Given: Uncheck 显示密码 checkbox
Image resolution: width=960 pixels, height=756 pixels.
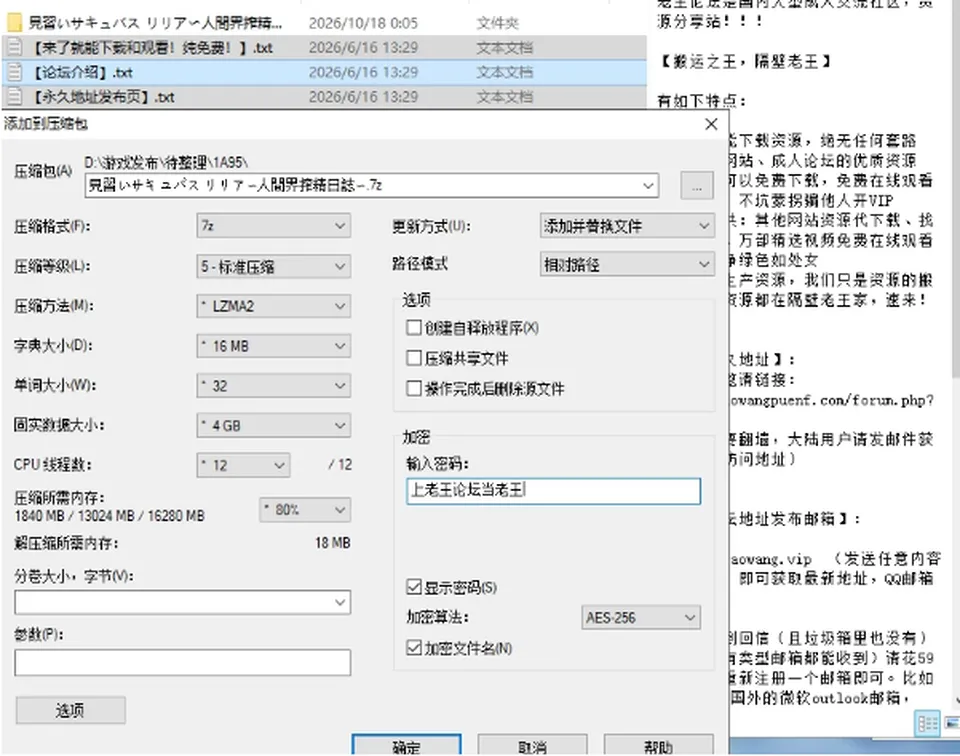Looking at the screenshot, I should point(414,588).
